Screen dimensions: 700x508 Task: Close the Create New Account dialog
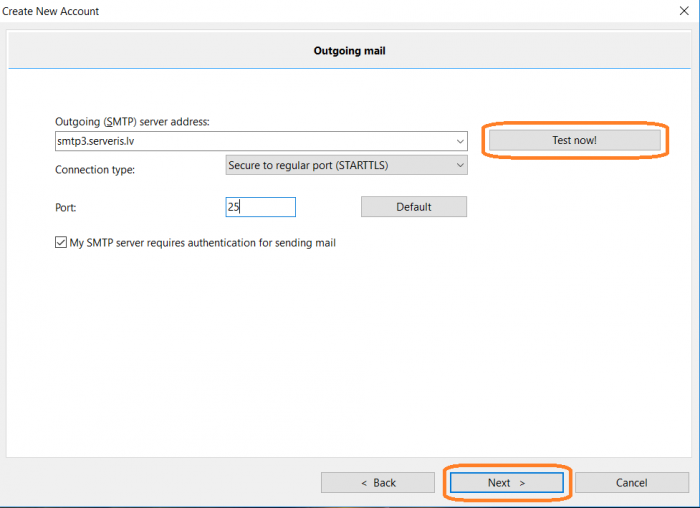click(x=684, y=11)
